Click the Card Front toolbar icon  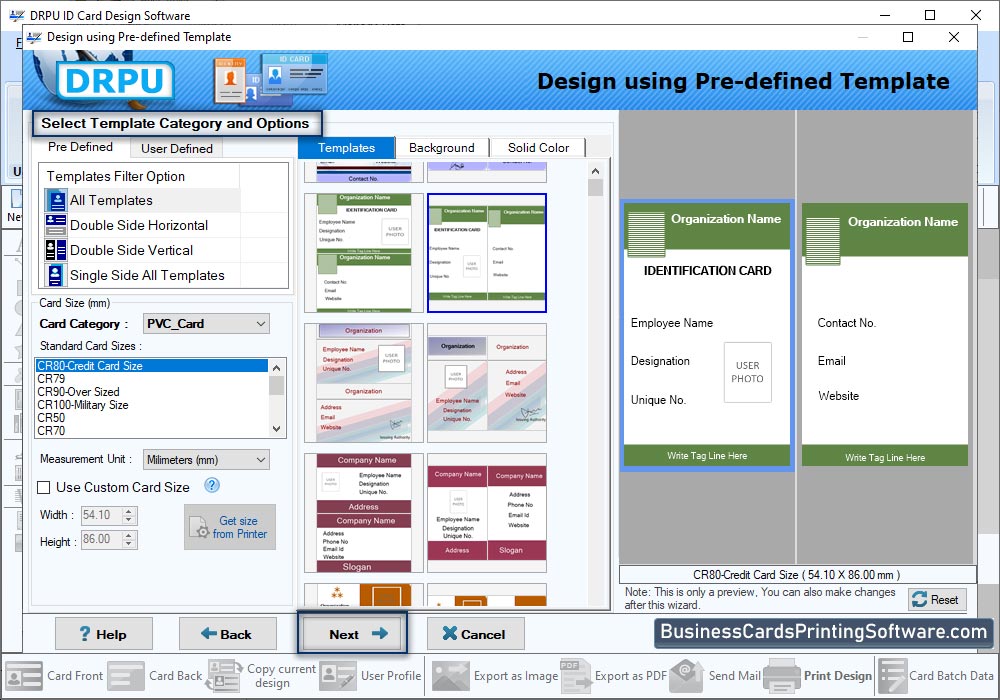(24, 676)
